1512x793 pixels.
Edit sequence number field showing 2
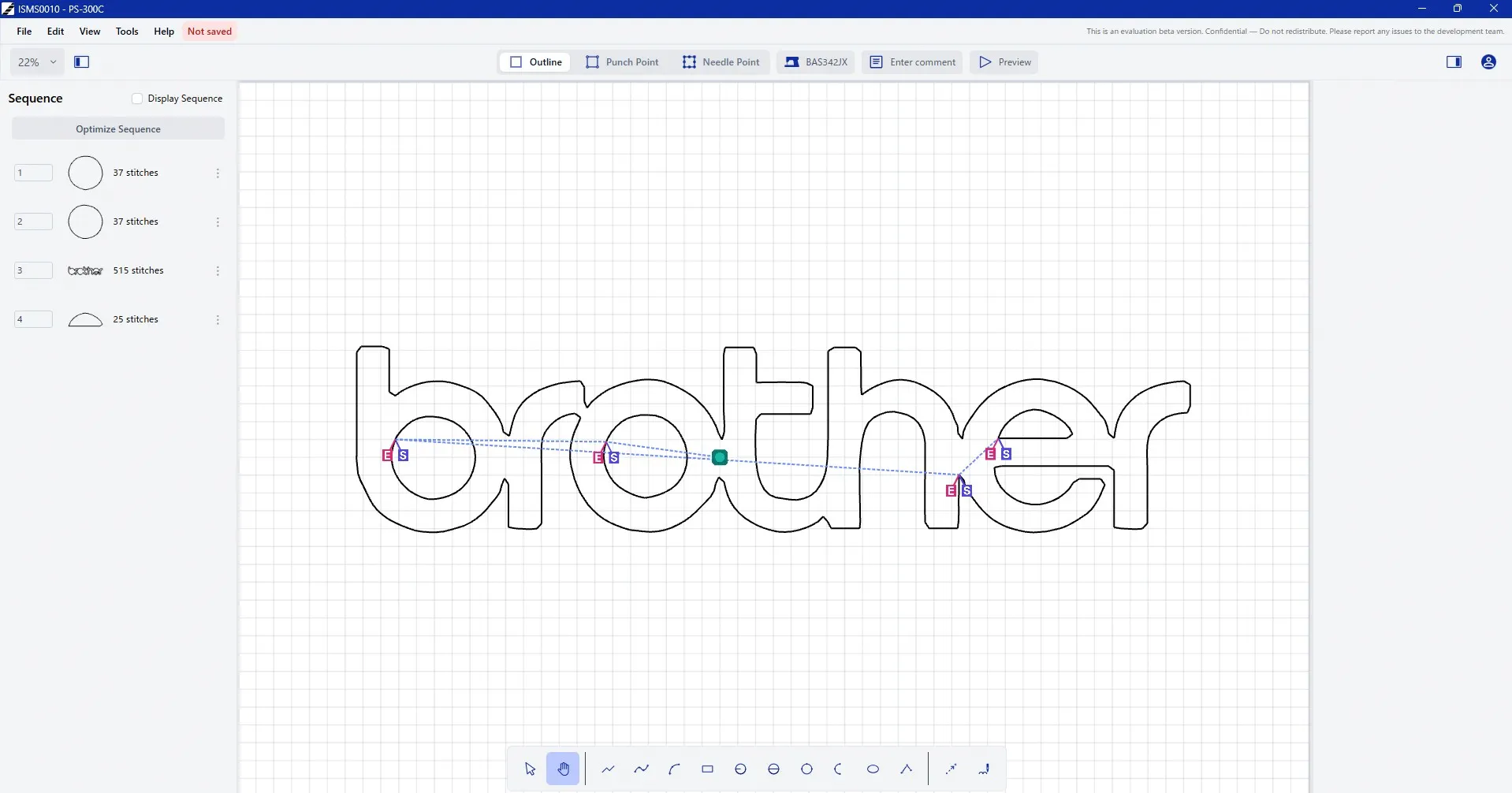[x=33, y=222]
